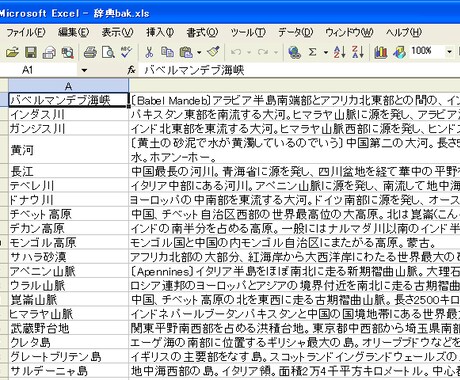
Task: Select cell インダス川
Action: point(68,114)
